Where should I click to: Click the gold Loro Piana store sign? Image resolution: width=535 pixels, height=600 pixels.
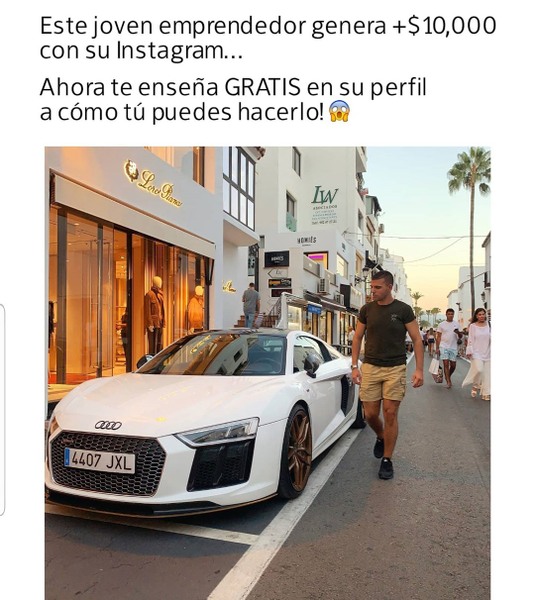[153, 183]
